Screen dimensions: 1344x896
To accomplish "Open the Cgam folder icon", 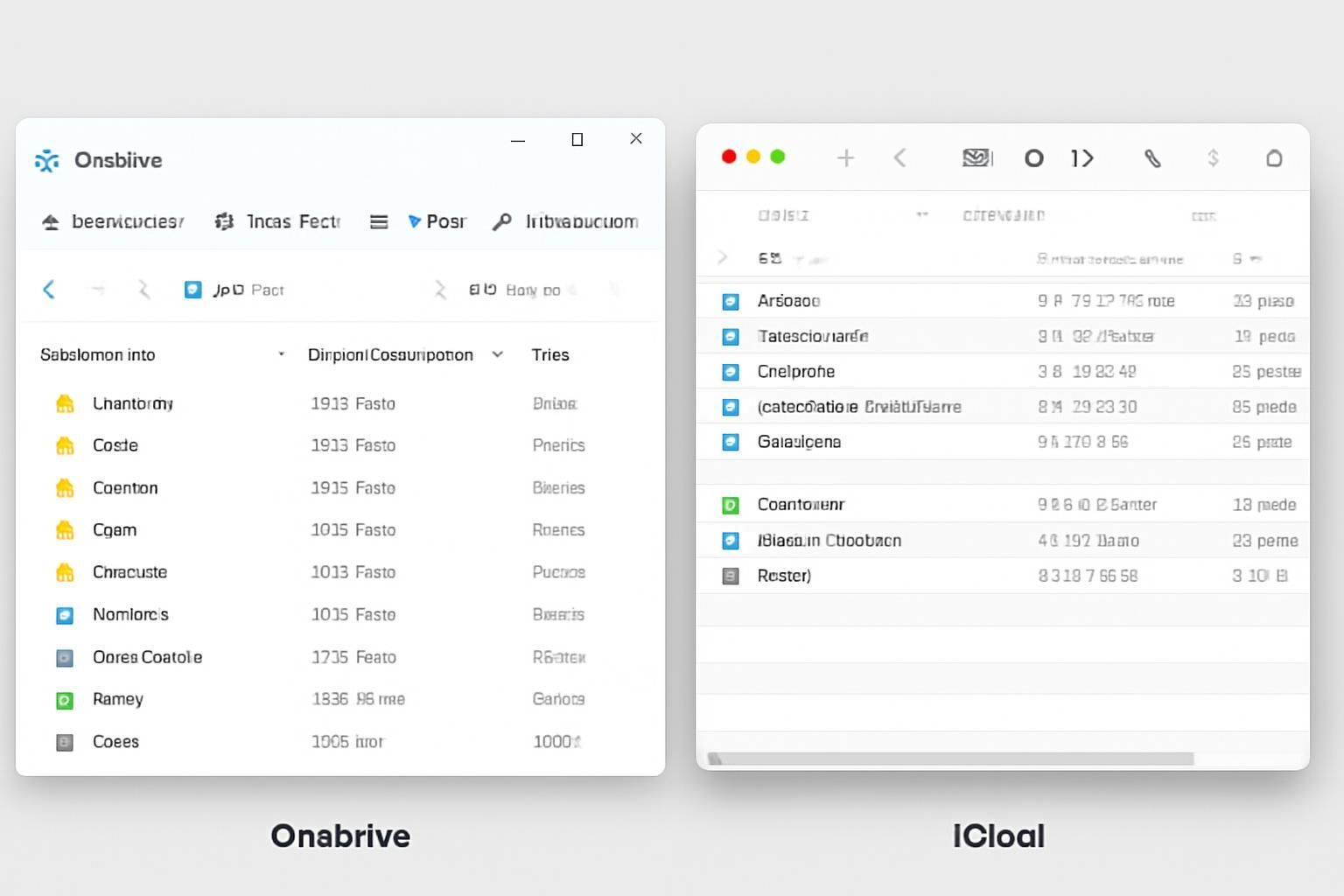I will click(65, 529).
